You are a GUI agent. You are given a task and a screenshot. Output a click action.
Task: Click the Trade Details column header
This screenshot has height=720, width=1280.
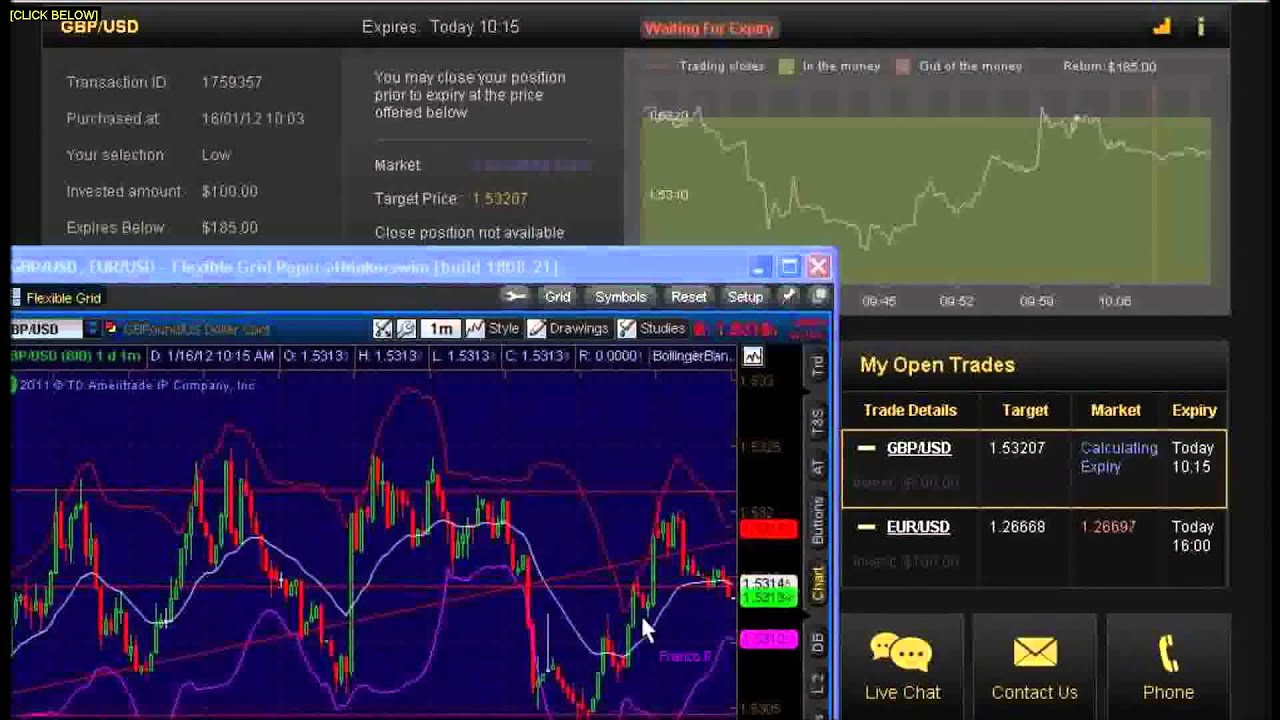coord(910,410)
